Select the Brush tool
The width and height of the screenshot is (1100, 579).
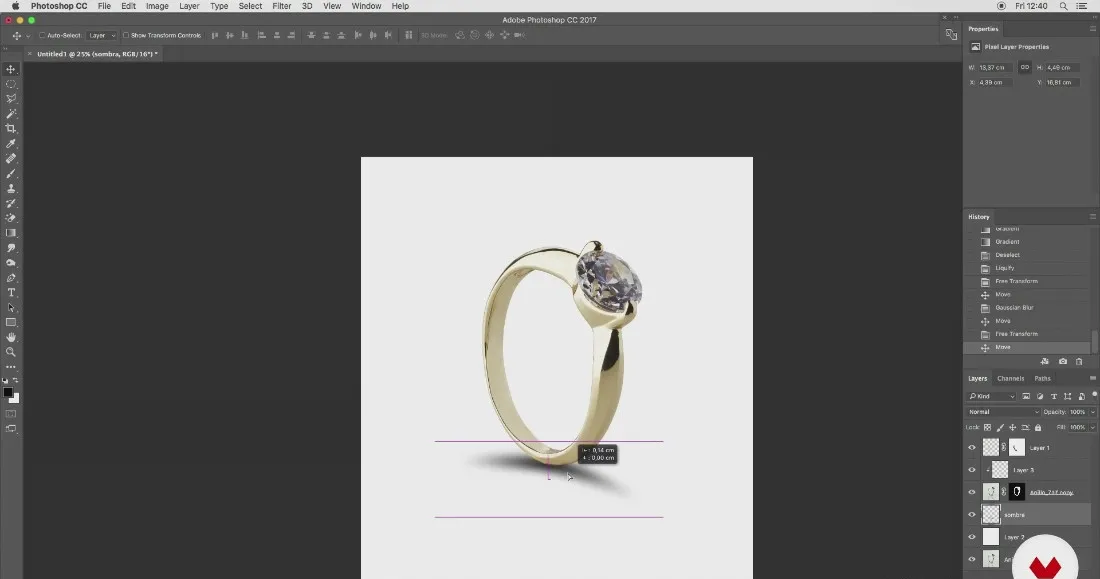11,173
